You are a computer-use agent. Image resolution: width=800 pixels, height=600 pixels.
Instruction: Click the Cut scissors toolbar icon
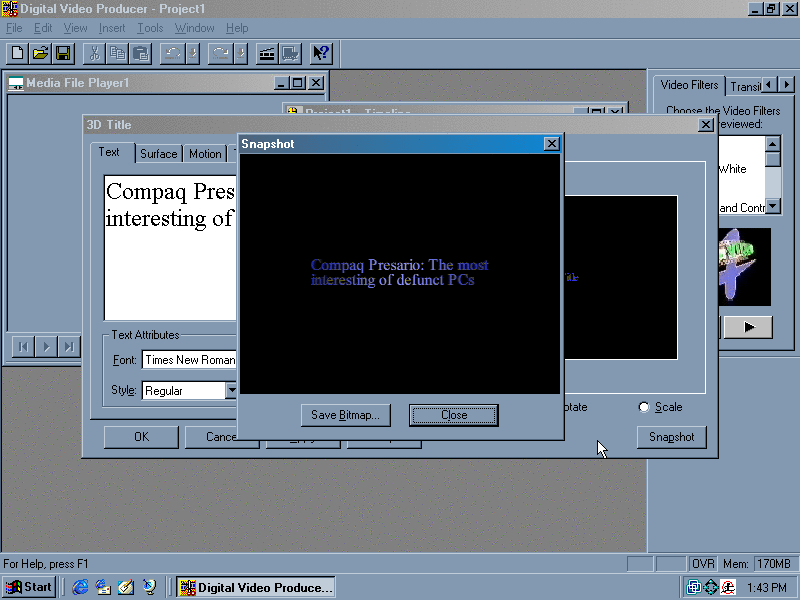[94, 53]
